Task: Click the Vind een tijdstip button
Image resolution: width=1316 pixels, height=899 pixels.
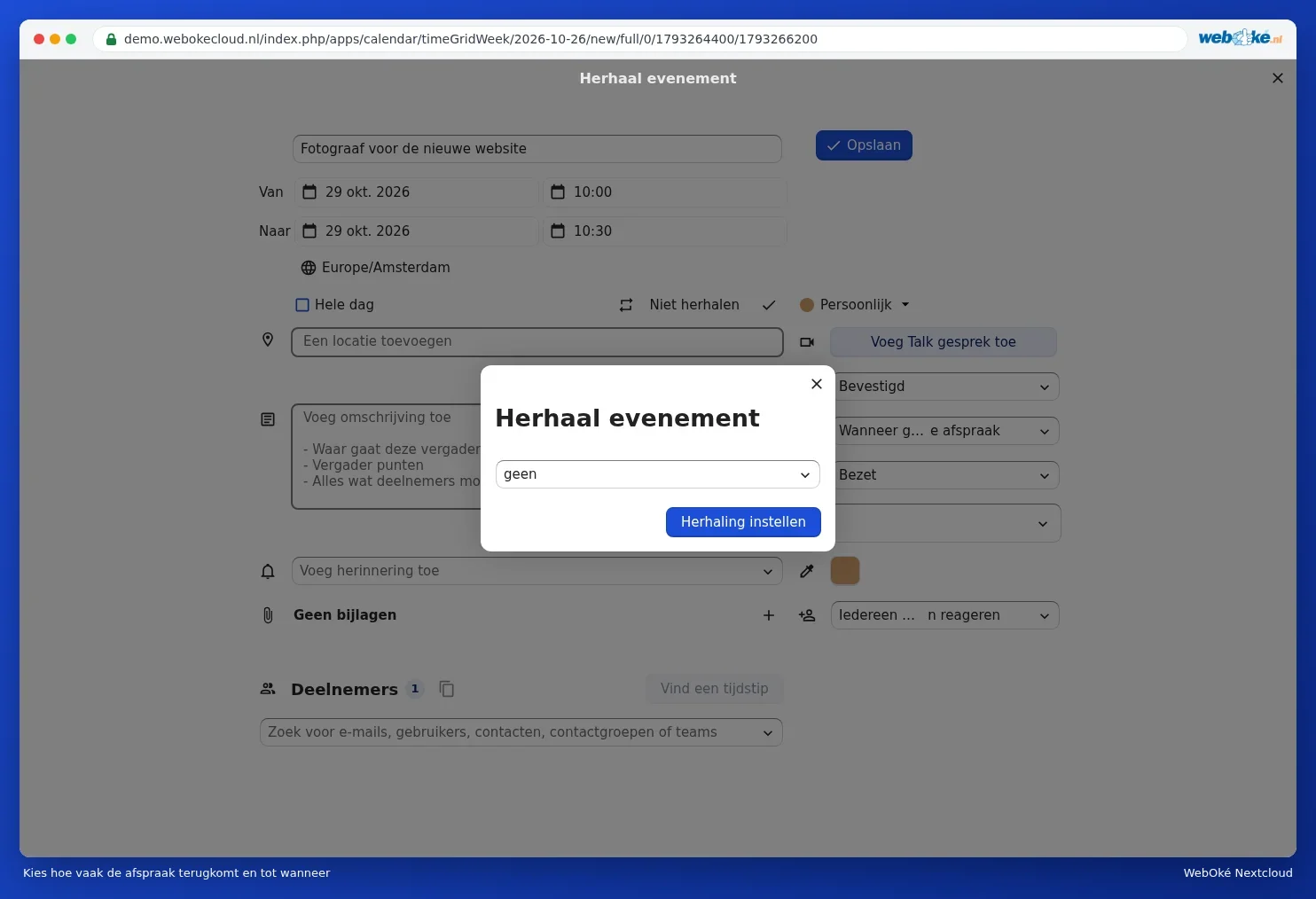Action: pos(715,689)
